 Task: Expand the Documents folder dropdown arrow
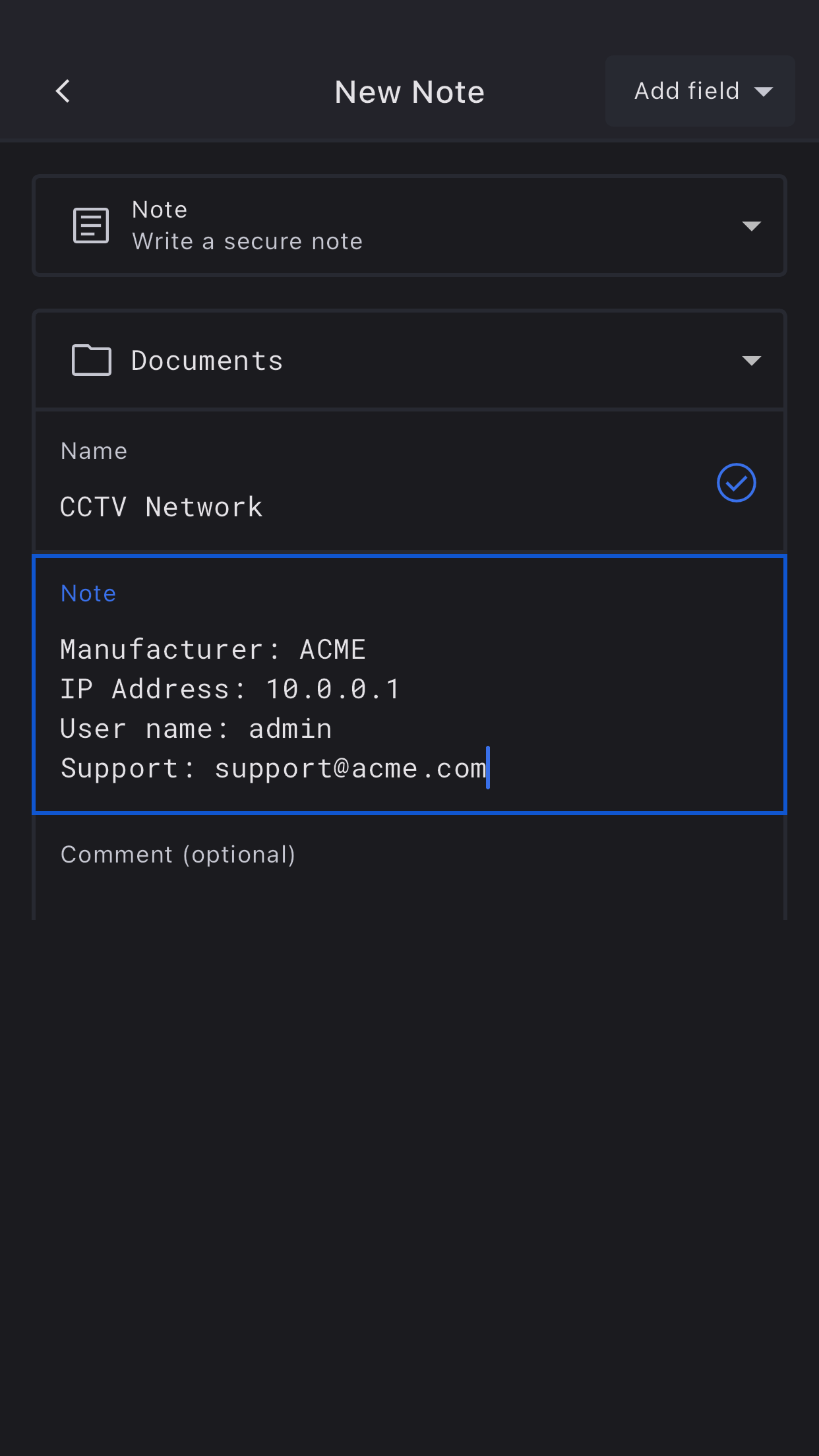tap(751, 360)
